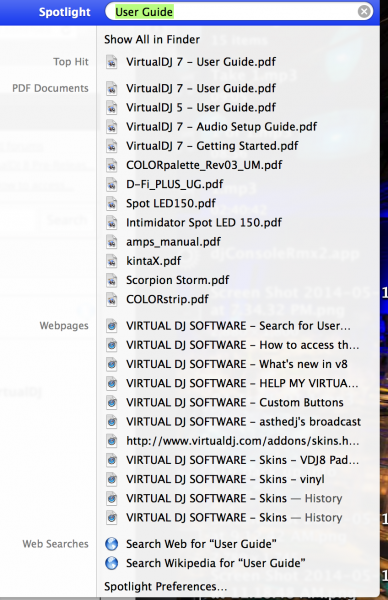Screen dimensions: 388x600
Task: Select the kintaX.pdf result
Action: [x=153, y=261]
